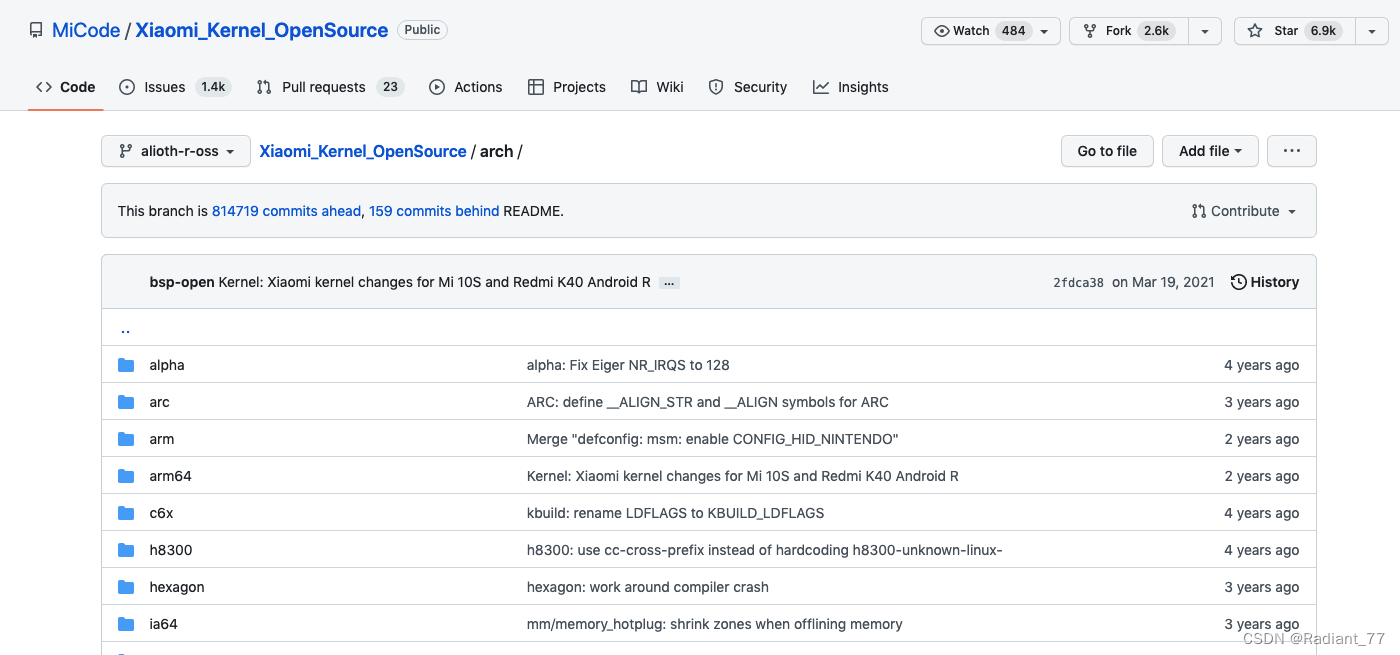Open the h8300 folder icon
Image resolution: width=1400 pixels, height=655 pixels.
tap(126, 550)
